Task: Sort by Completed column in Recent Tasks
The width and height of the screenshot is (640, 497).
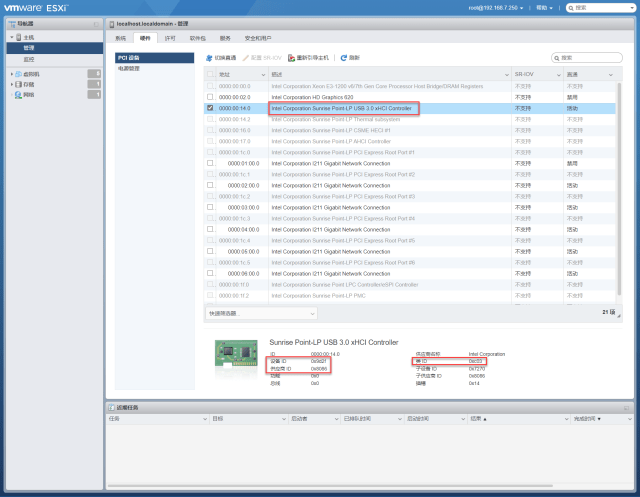Action: [x=602, y=419]
